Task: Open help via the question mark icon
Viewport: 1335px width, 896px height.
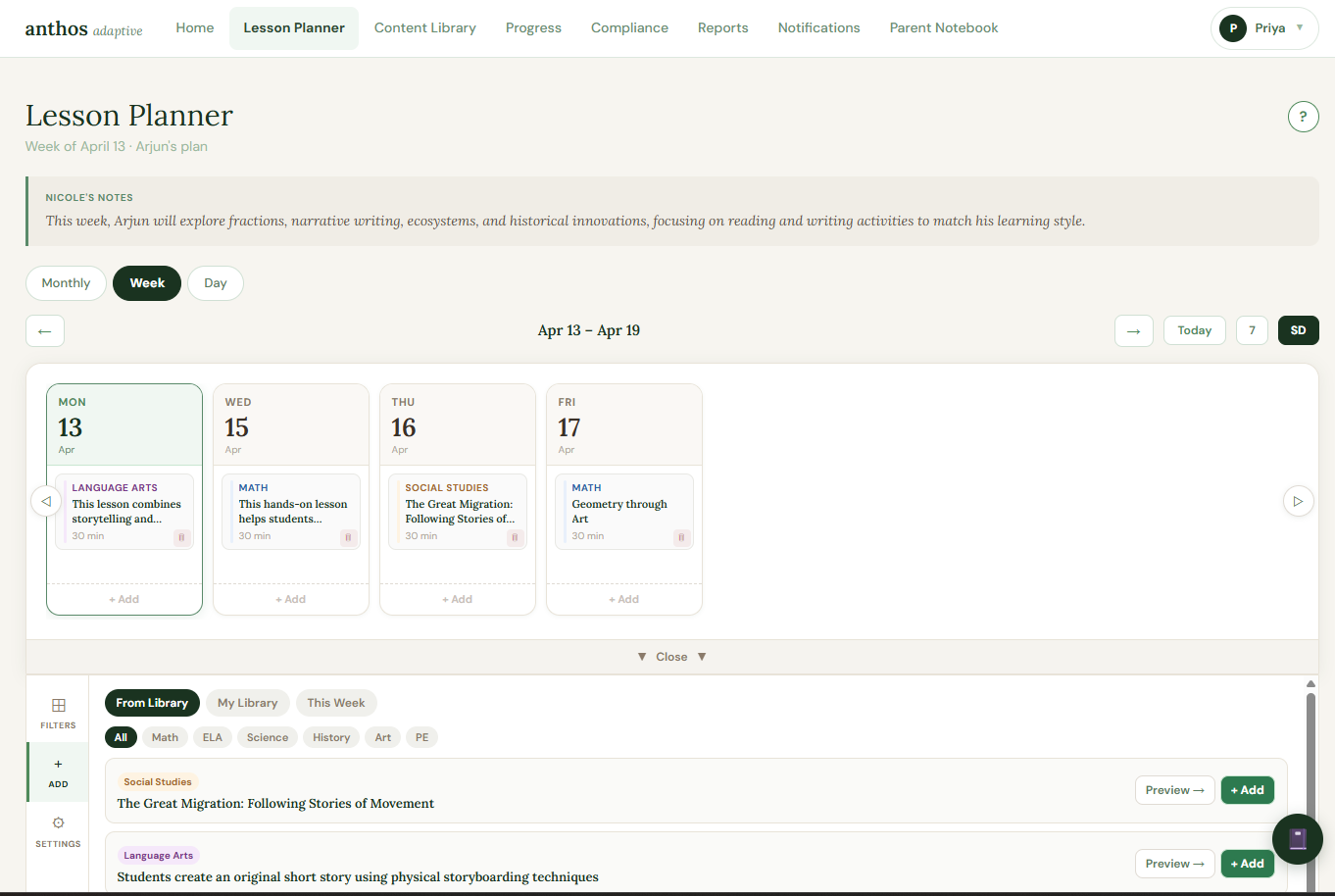Action: click(1303, 116)
